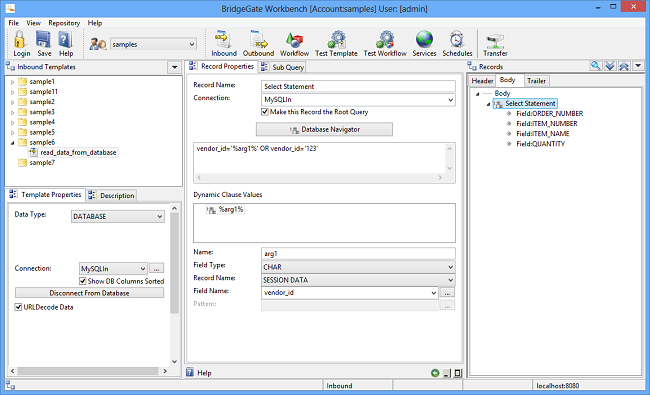Screen dimensions: 650x395
Task: Open Connection dropdown in Record Properties
Action: (x=450, y=100)
